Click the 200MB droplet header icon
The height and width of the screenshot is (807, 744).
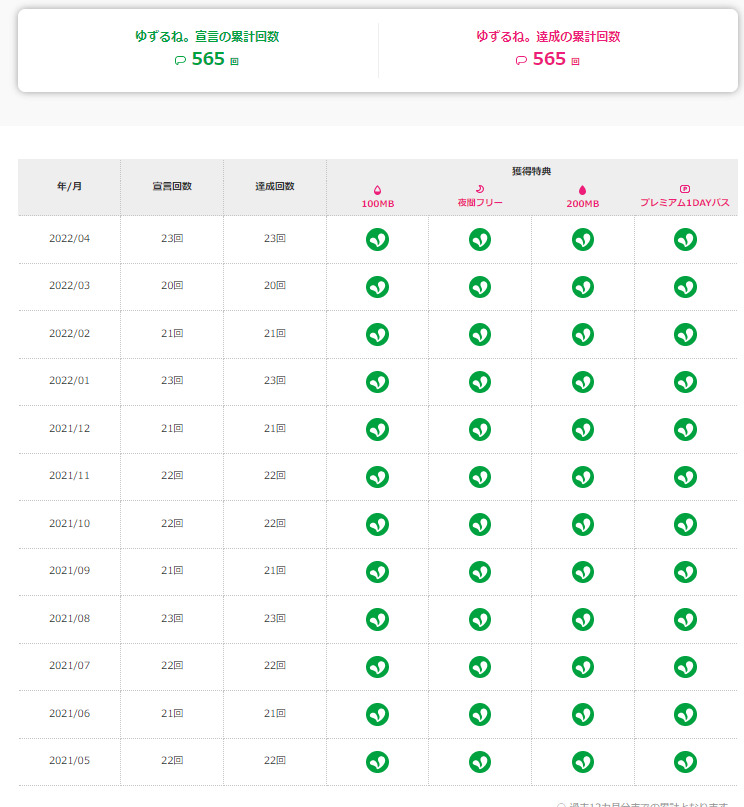(582, 189)
